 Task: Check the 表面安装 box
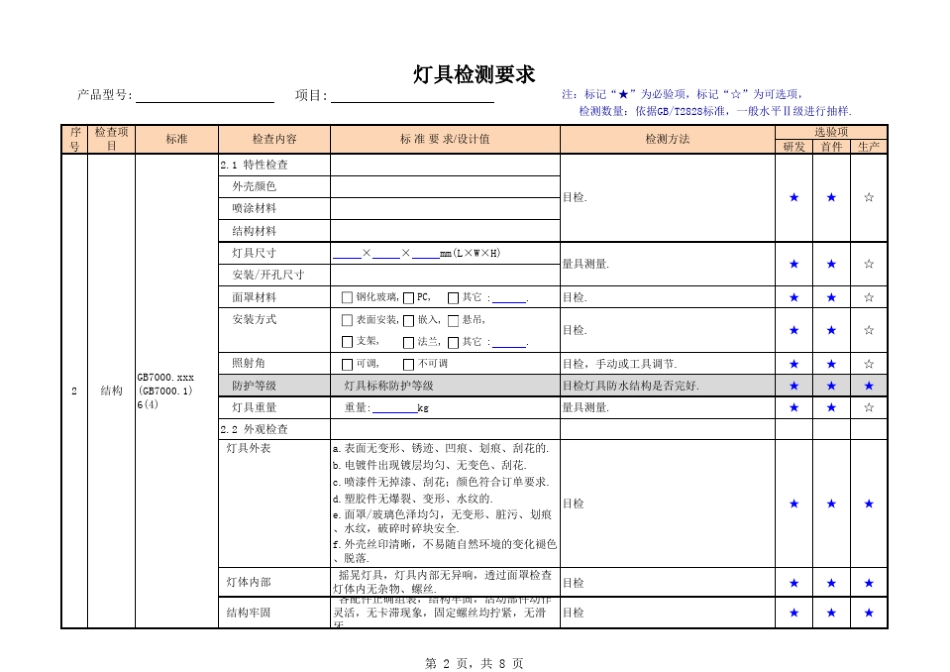click(x=347, y=320)
